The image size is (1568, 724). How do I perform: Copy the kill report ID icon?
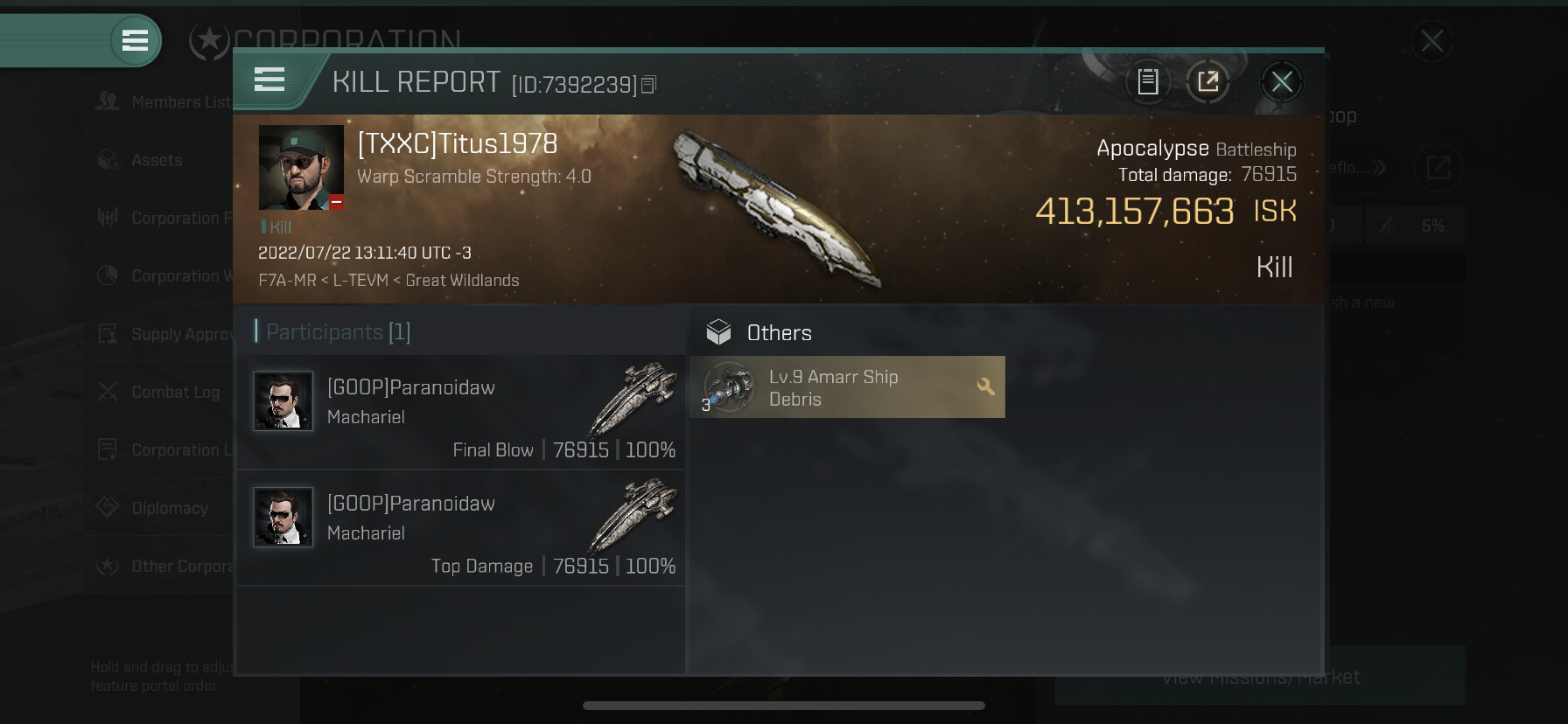(x=648, y=85)
